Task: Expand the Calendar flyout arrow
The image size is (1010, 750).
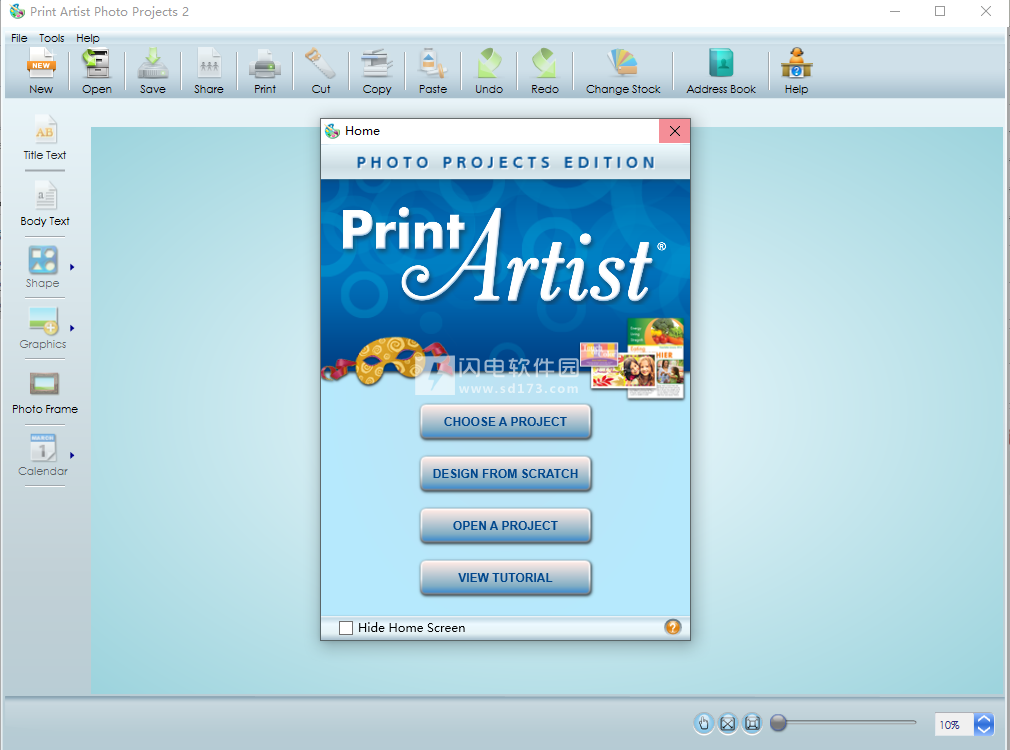Action: pyautogui.click(x=72, y=456)
